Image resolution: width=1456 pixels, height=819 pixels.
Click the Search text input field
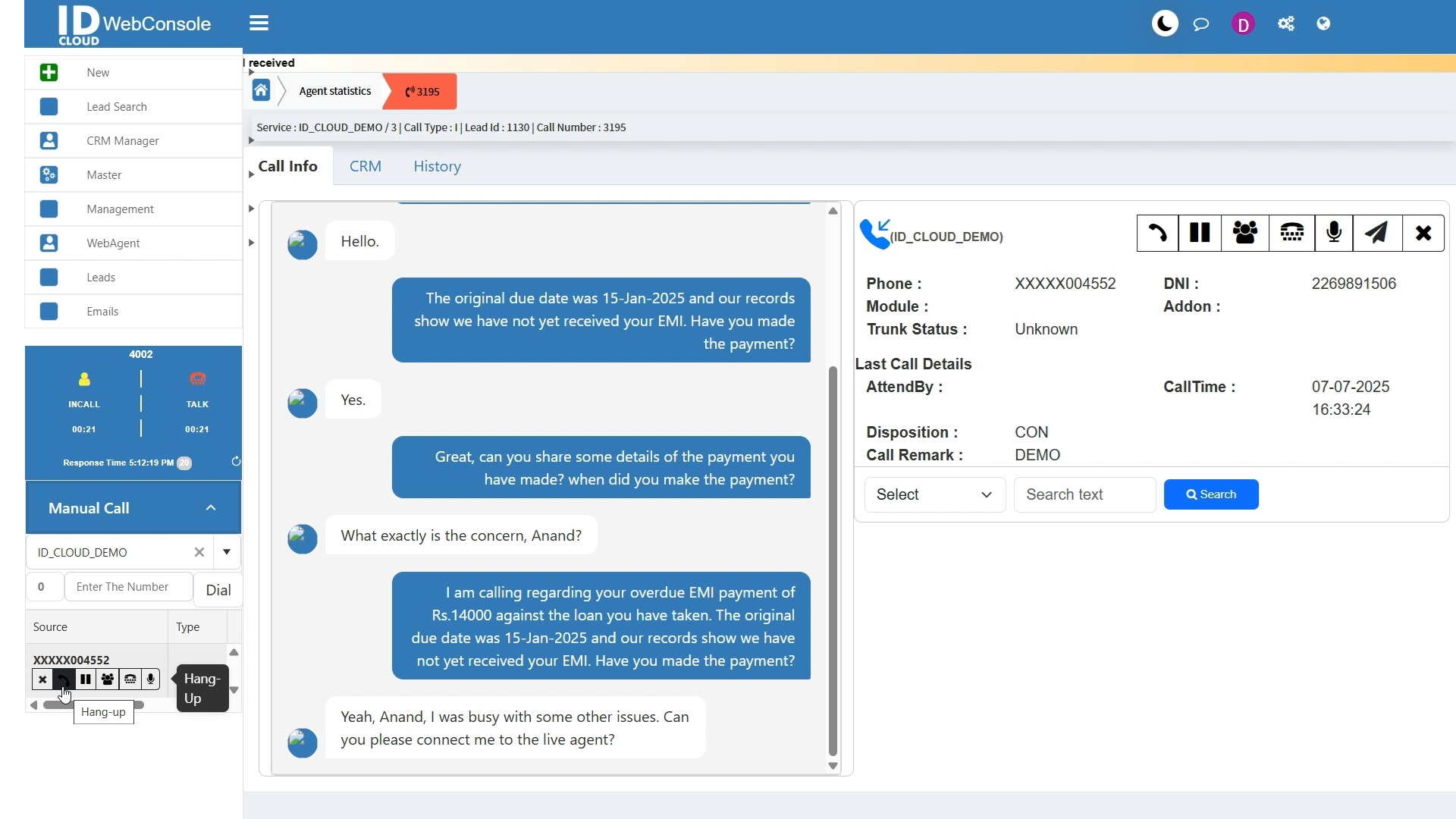(1084, 494)
